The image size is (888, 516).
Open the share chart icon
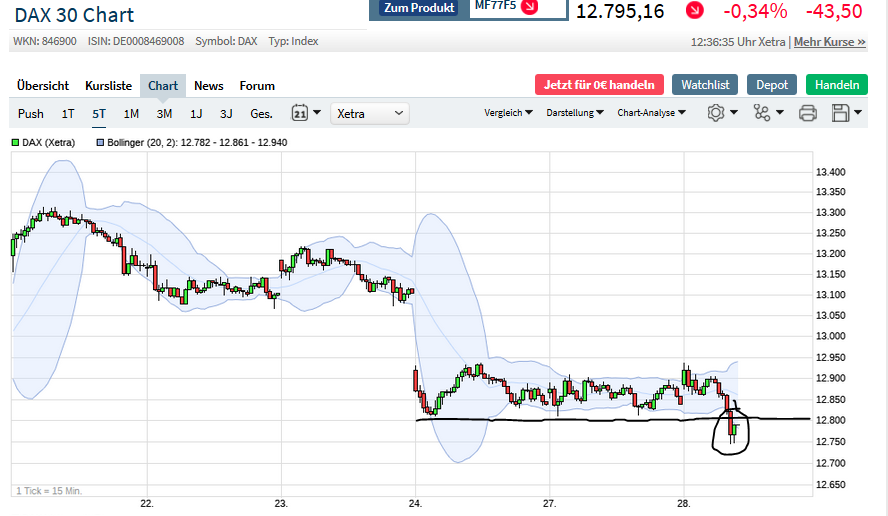[x=762, y=113]
